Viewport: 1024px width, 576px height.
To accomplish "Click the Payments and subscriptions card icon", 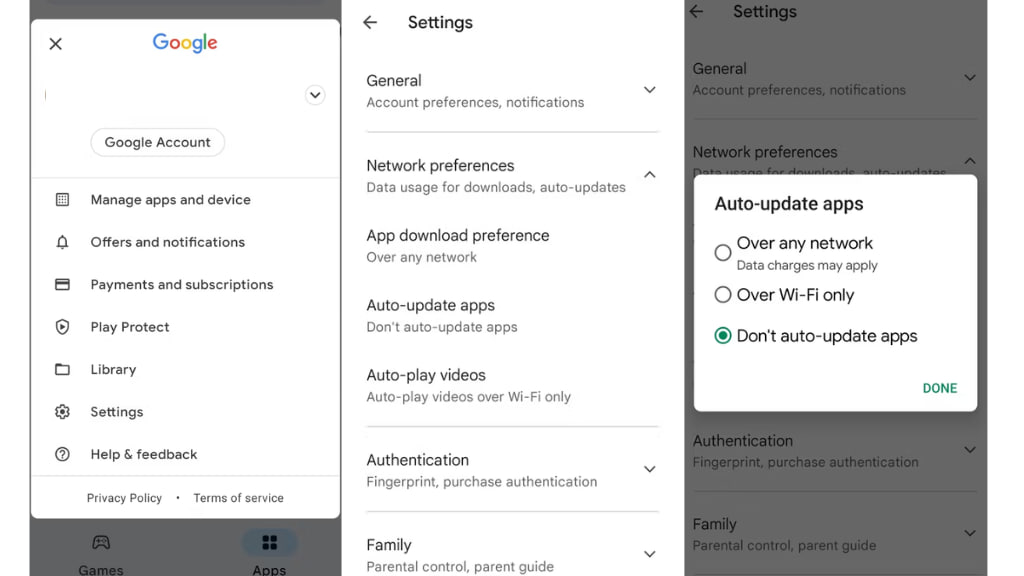I will point(62,285).
